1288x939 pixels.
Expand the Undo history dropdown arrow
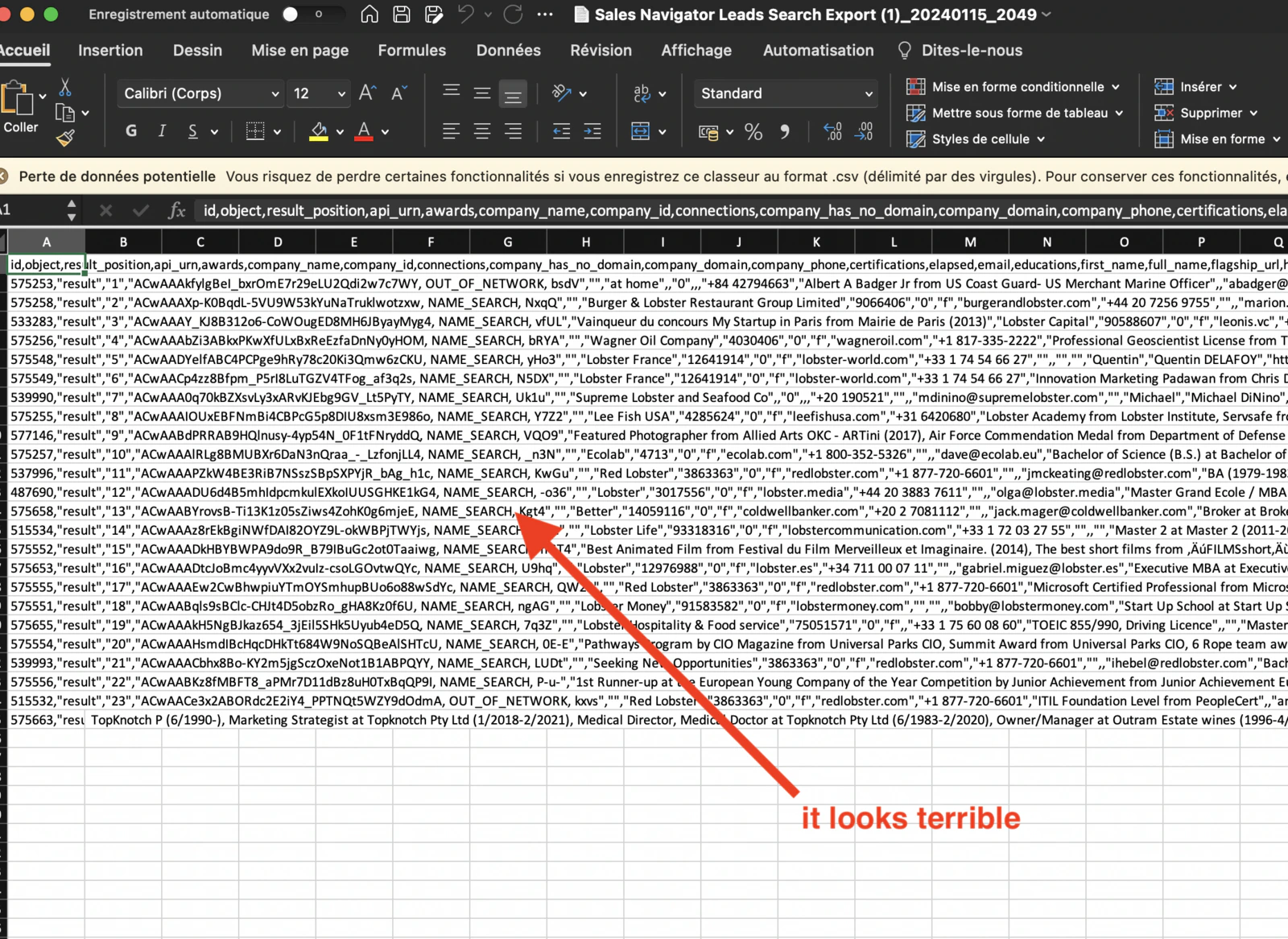coord(488,14)
